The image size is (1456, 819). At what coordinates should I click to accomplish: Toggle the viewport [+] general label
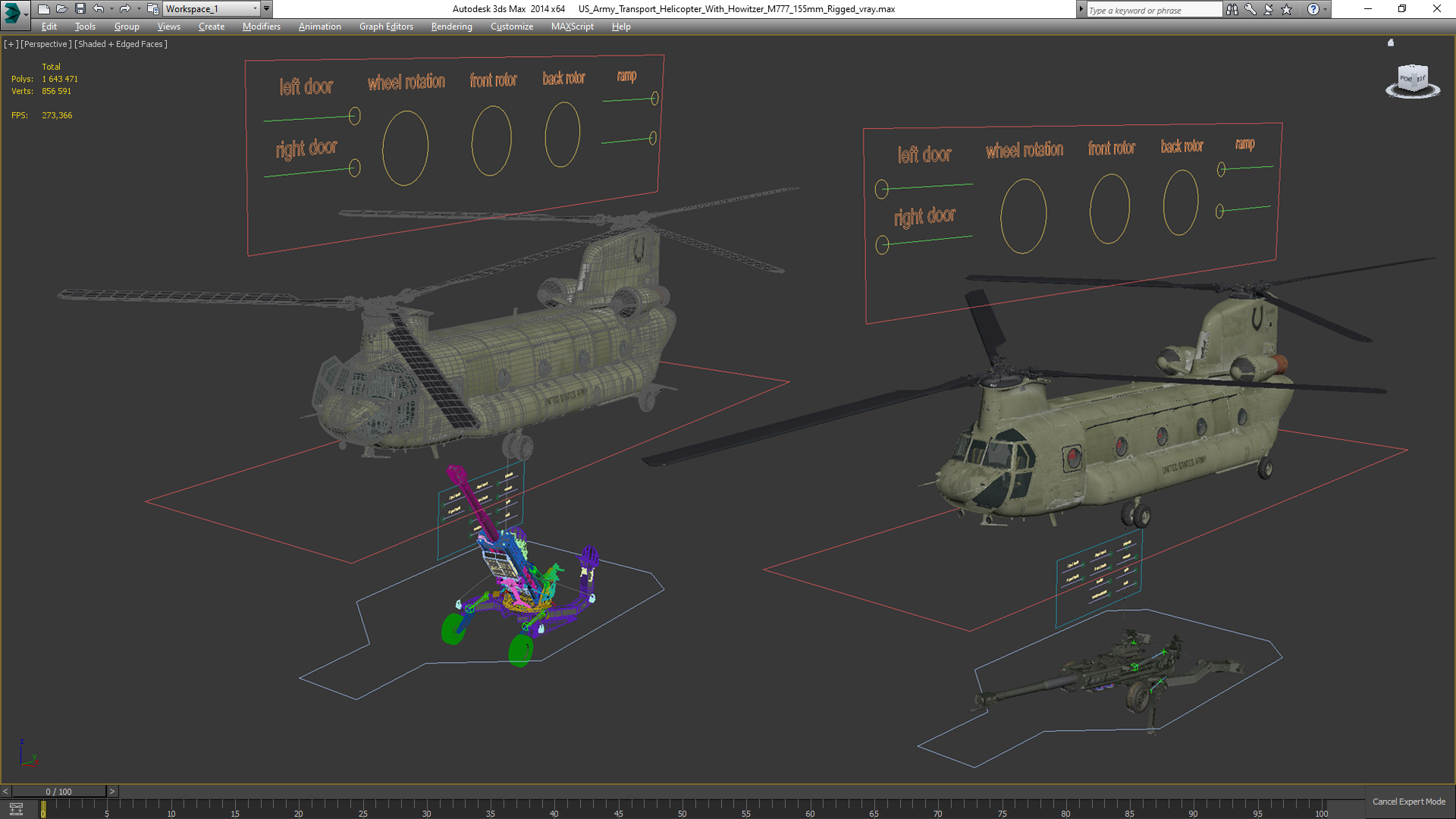point(11,44)
